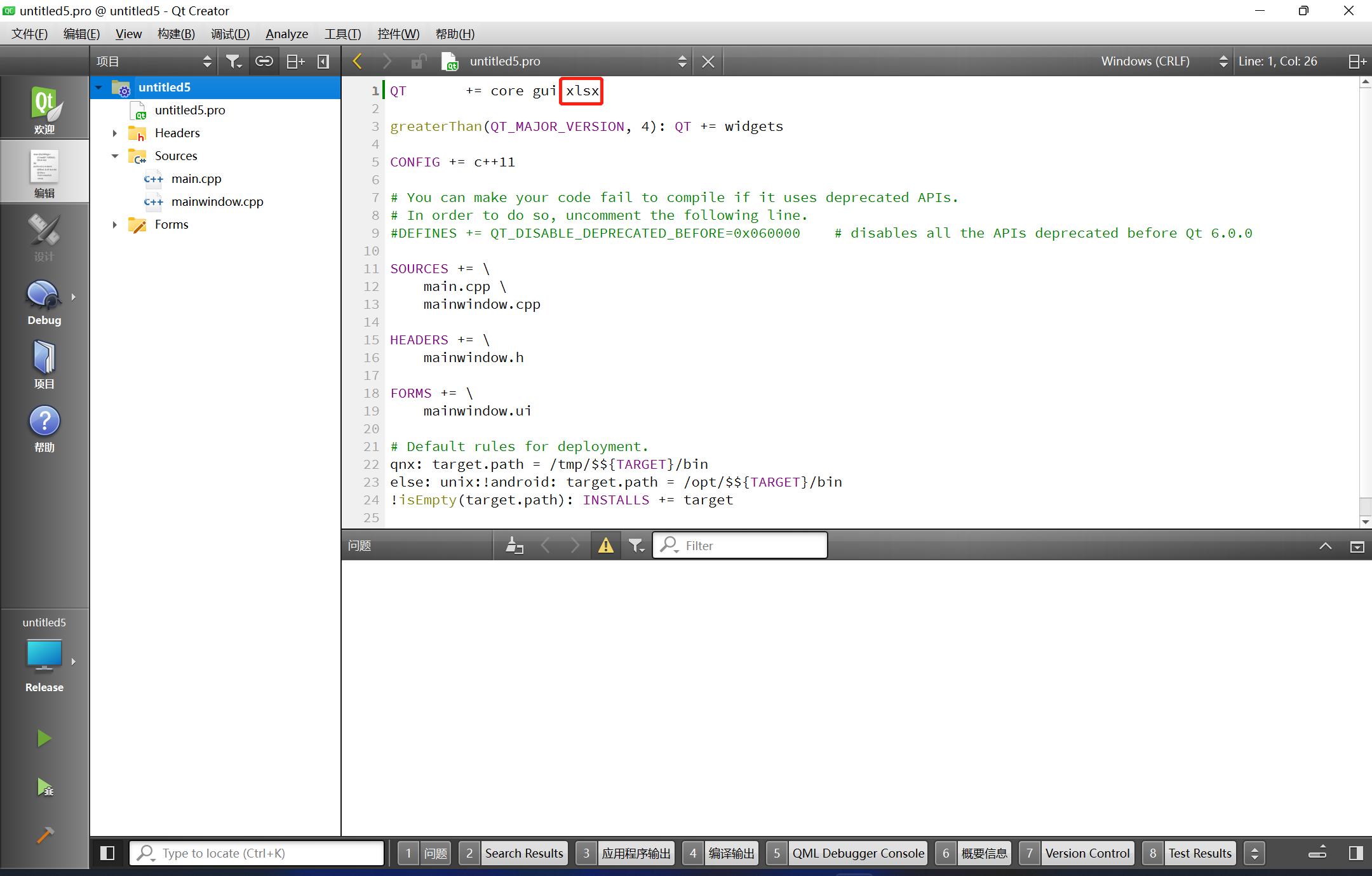This screenshot has height=876, width=1372.
Task: Open mainwindow.cpp in project tree
Action: click(217, 202)
